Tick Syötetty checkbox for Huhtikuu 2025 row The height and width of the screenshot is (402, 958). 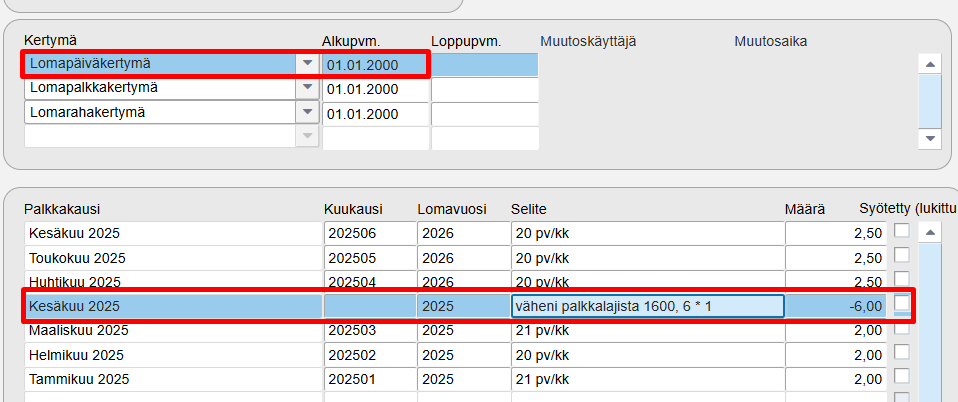(x=902, y=279)
